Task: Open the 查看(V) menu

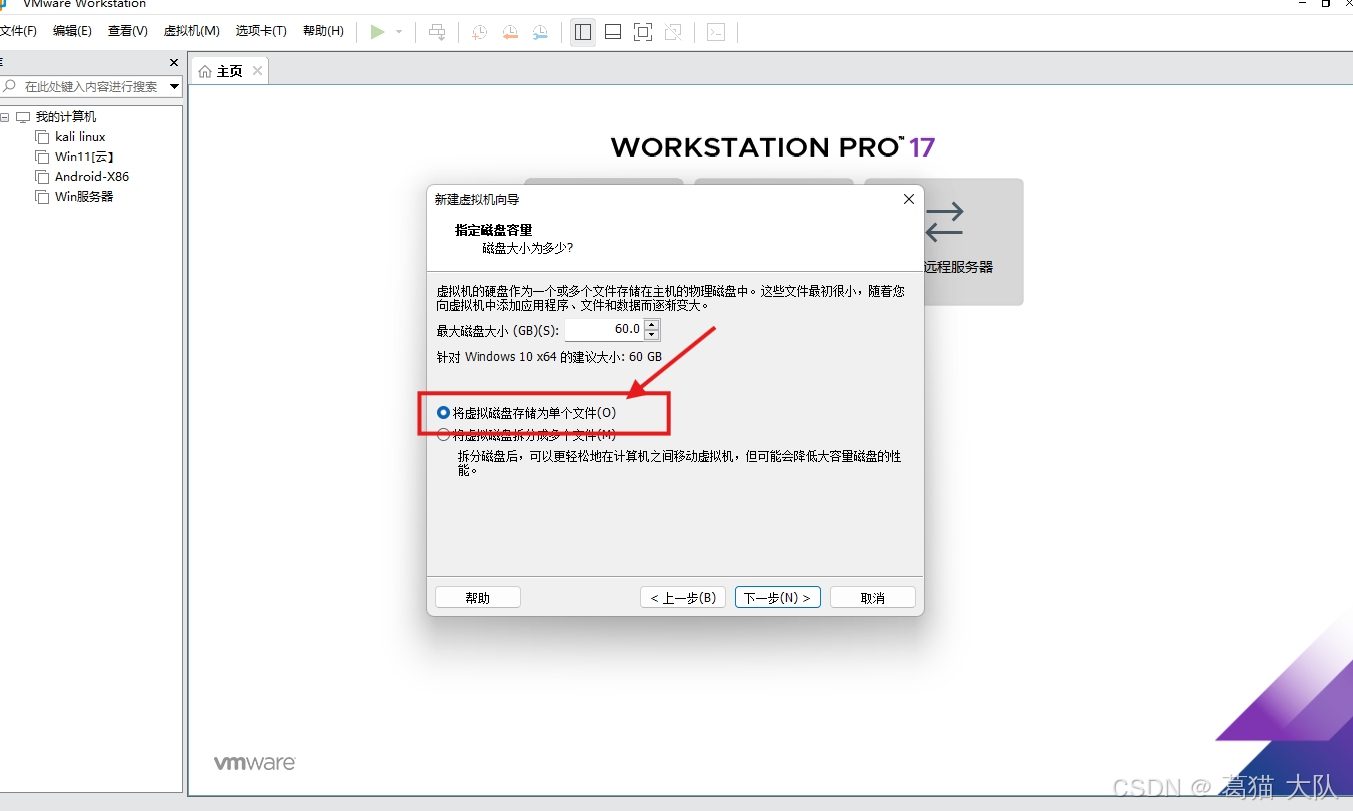Action: [128, 31]
